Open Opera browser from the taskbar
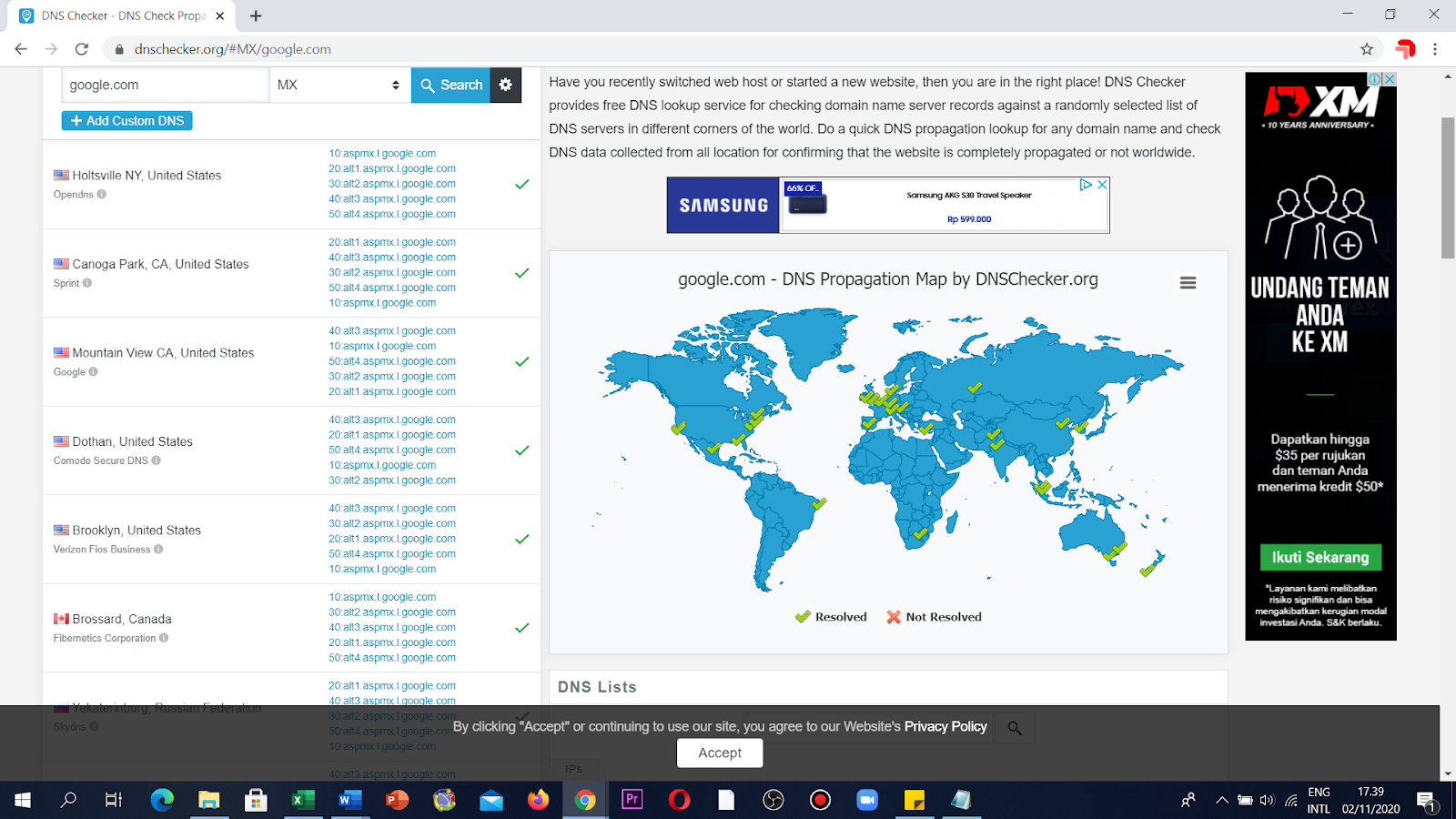 pos(679,800)
